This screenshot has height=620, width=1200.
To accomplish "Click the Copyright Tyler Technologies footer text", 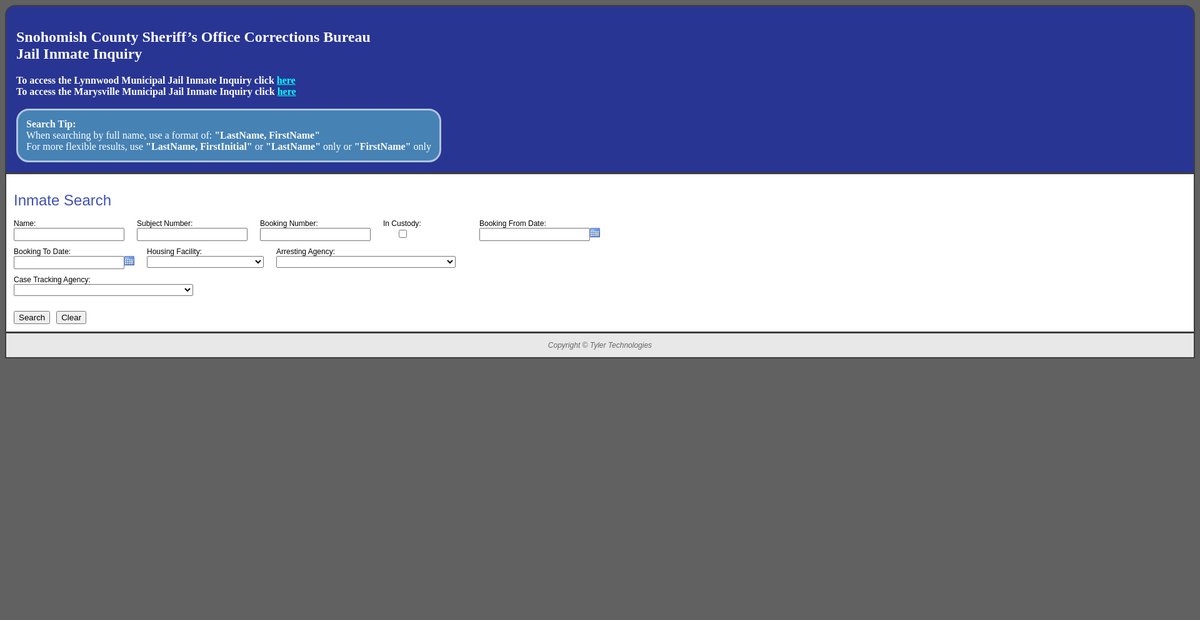I will [x=600, y=345].
